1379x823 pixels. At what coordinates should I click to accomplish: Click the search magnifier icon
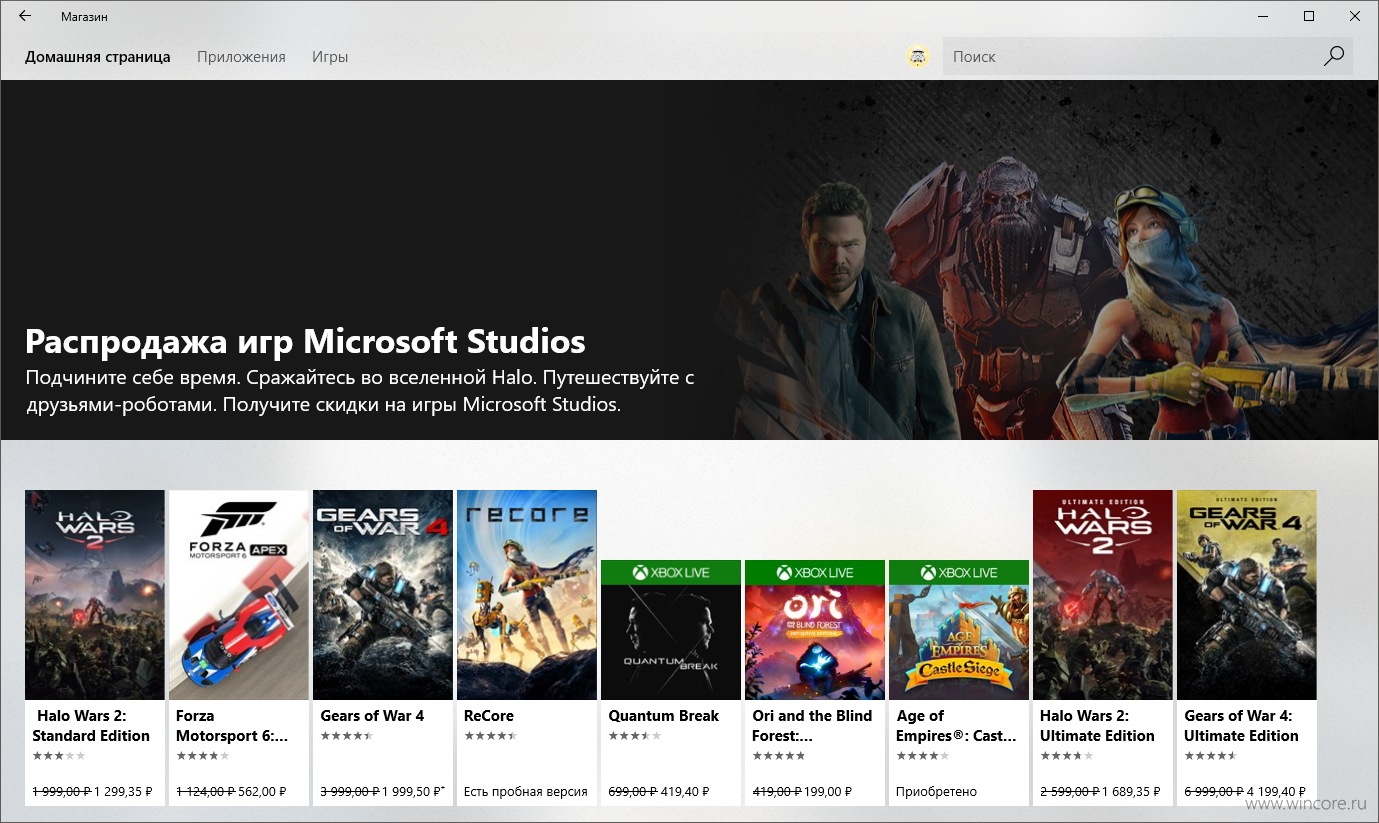click(x=1334, y=56)
